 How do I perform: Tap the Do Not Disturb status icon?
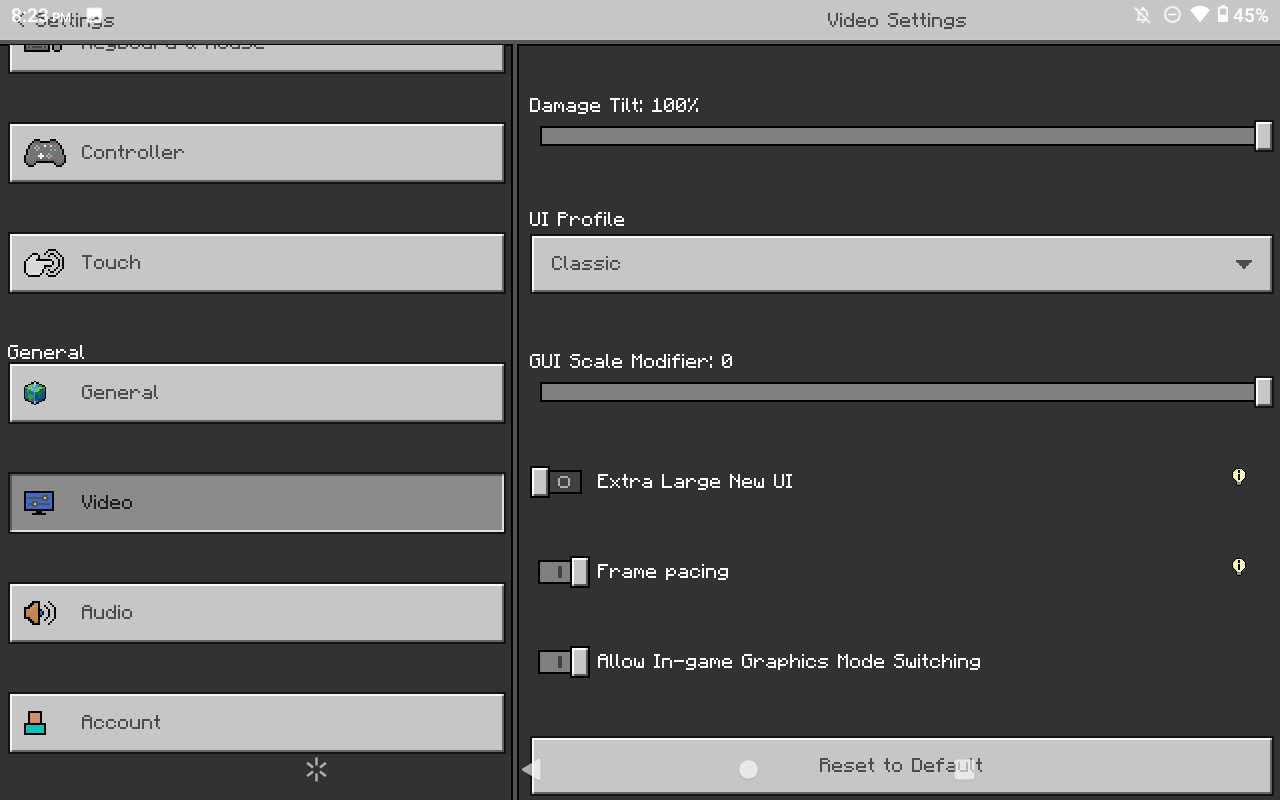point(1172,15)
